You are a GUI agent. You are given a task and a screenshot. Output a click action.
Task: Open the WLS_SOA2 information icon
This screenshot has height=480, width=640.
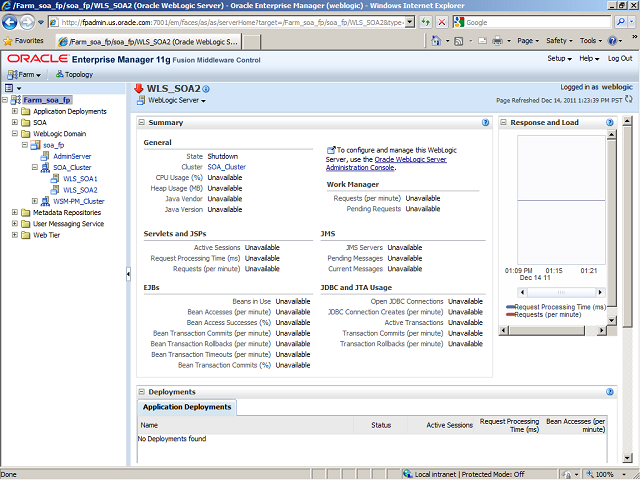click(206, 88)
